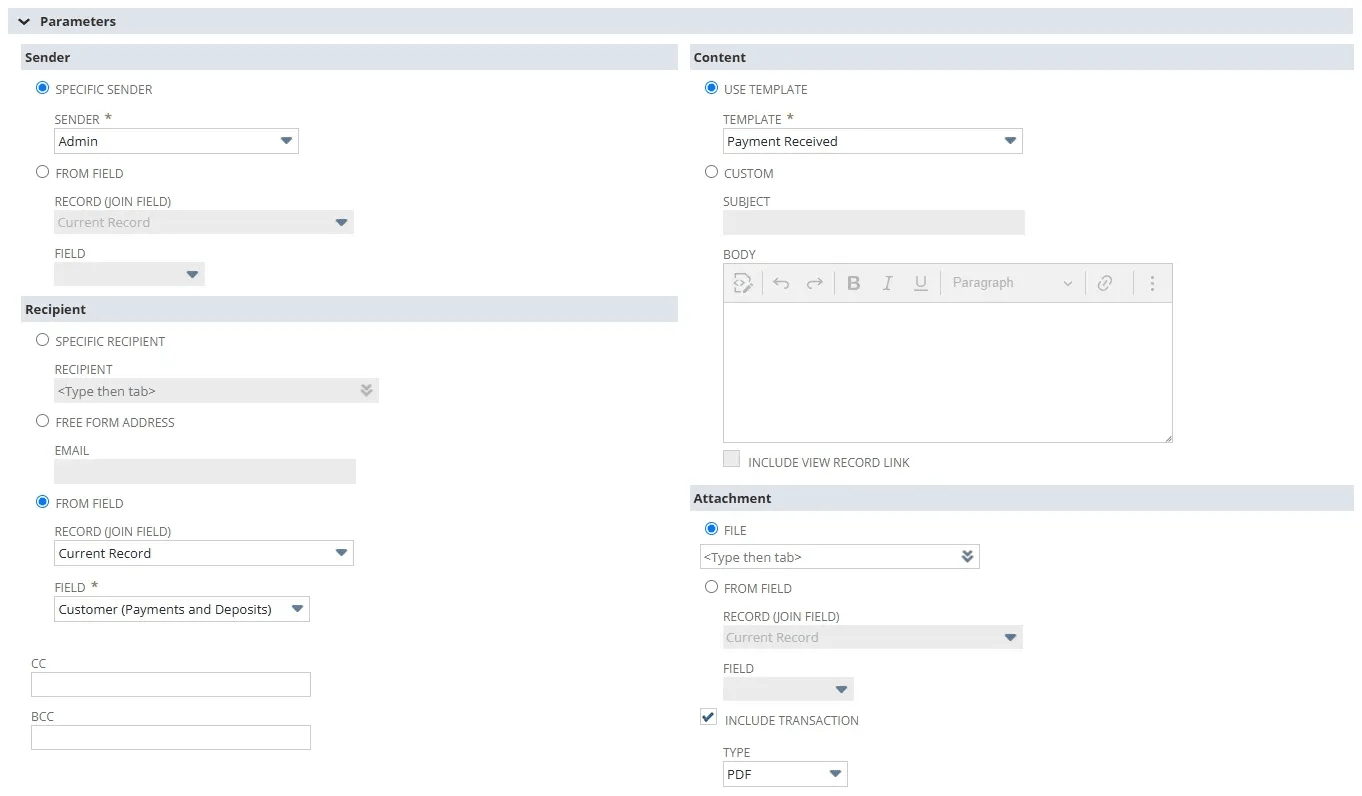This screenshot has height=796, width=1362.
Task: Select the Specific Sender radio button
Action: point(42,88)
